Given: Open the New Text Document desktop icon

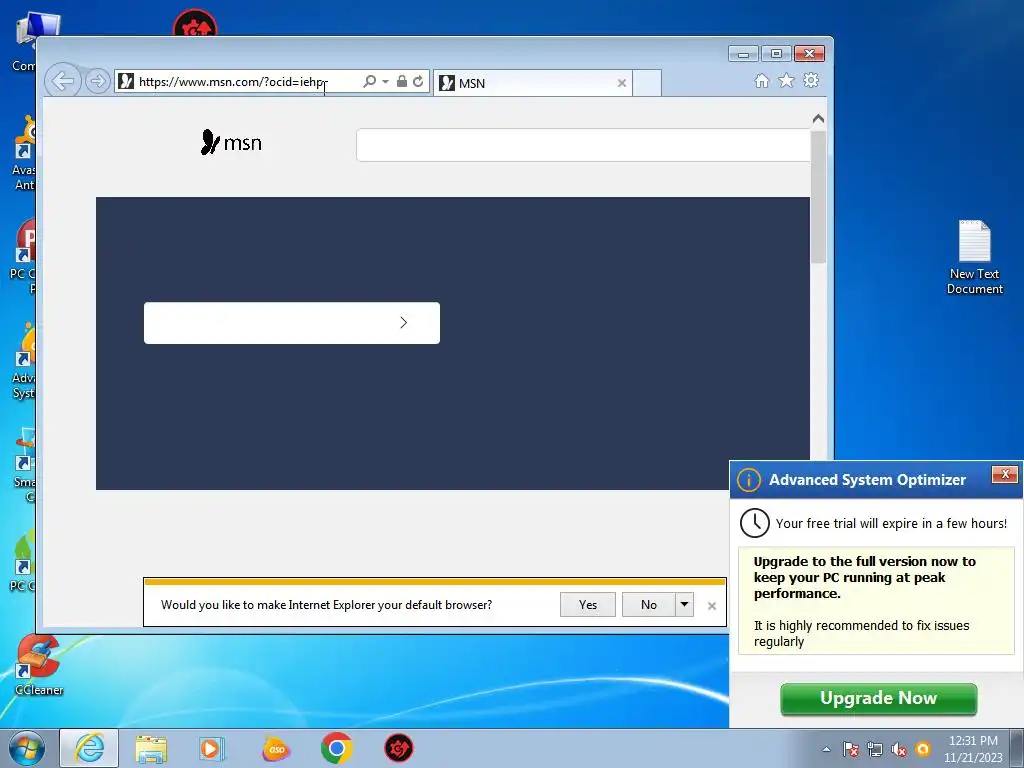Looking at the screenshot, I should pos(974,257).
